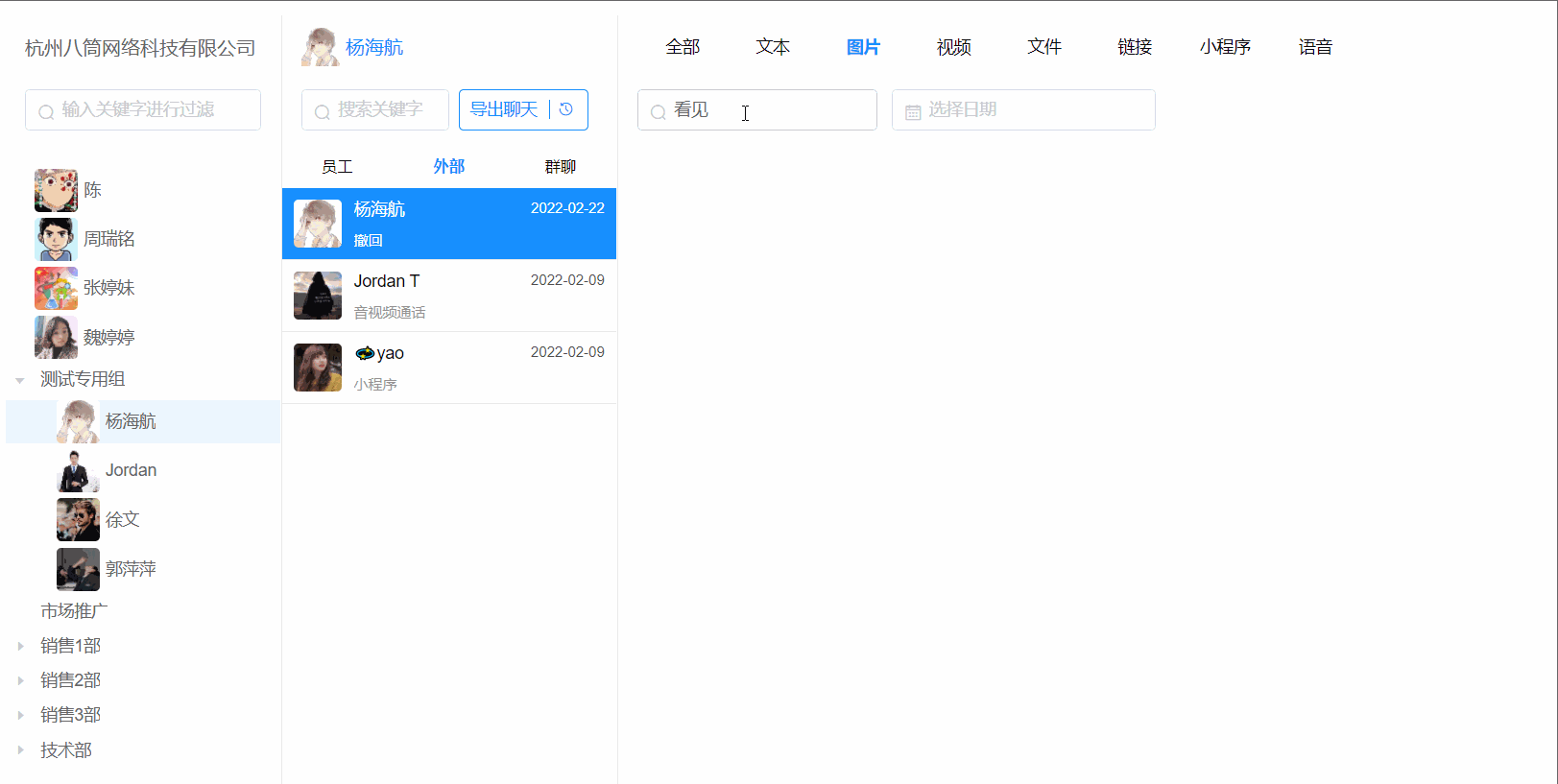The width and height of the screenshot is (1558, 784).
Task: Expand the 销售3部 department
Action: [20, 715]
